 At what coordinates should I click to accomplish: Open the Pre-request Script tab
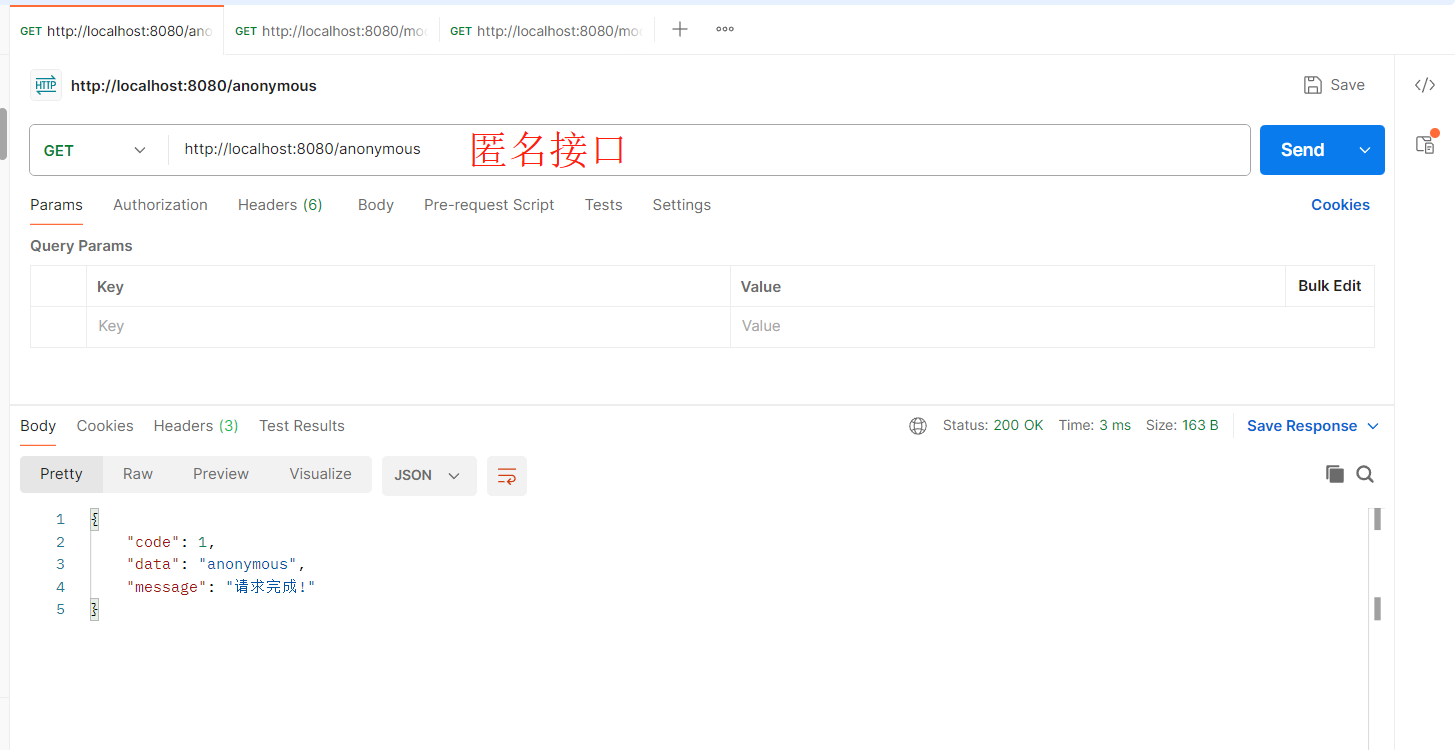pyautogui.click(x=489, y=205)
